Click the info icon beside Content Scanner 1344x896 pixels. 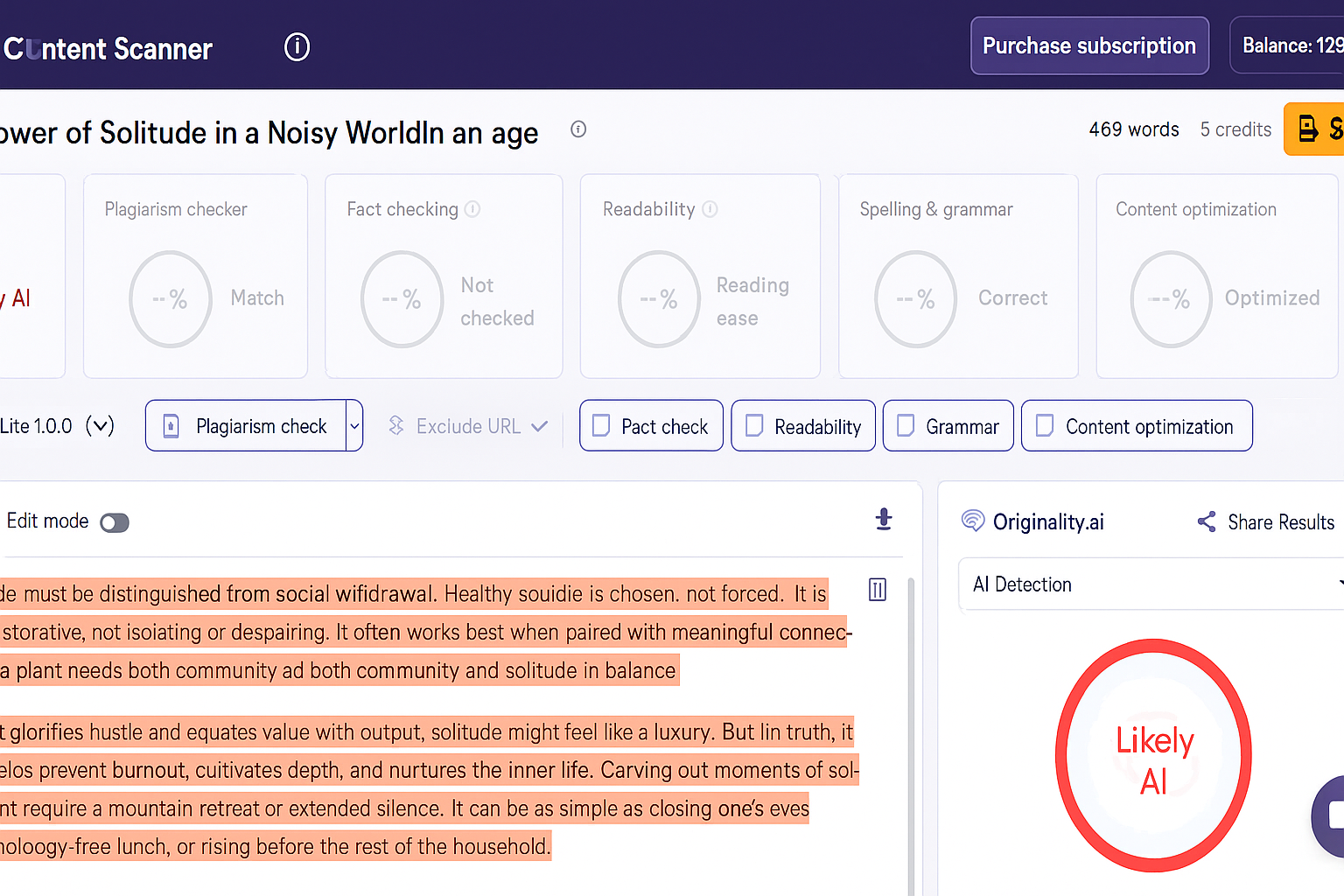pyautogui.click(x=297, y=46)
